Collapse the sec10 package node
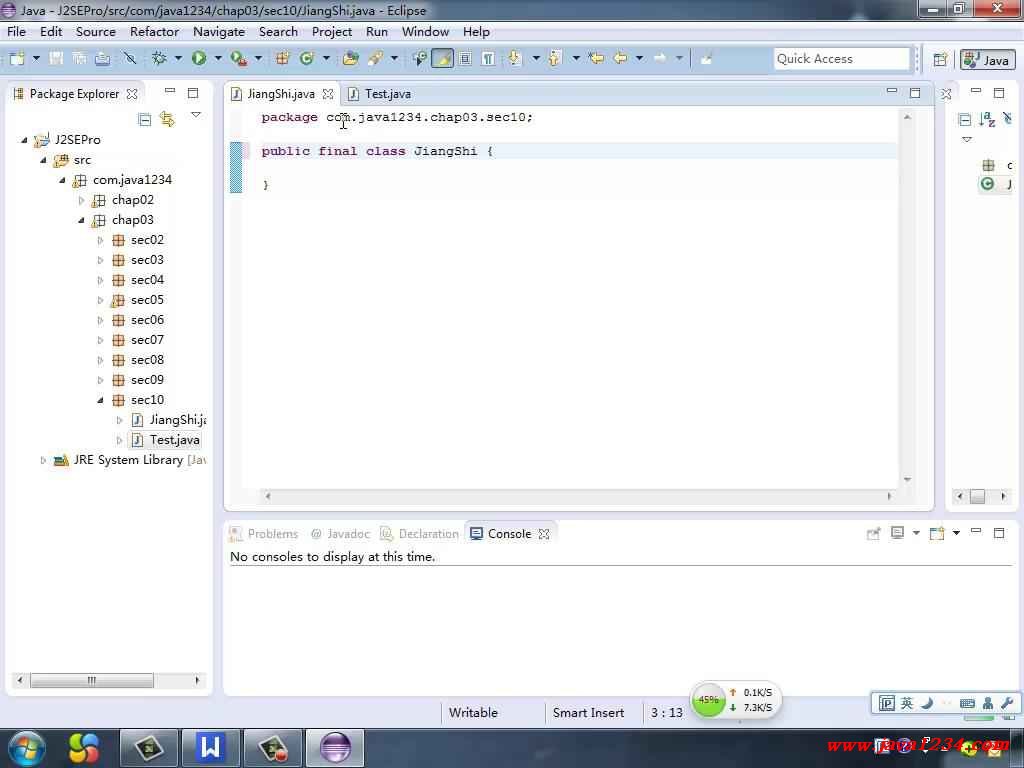The height and width of the screenshot is (768, 1024). 101,400
